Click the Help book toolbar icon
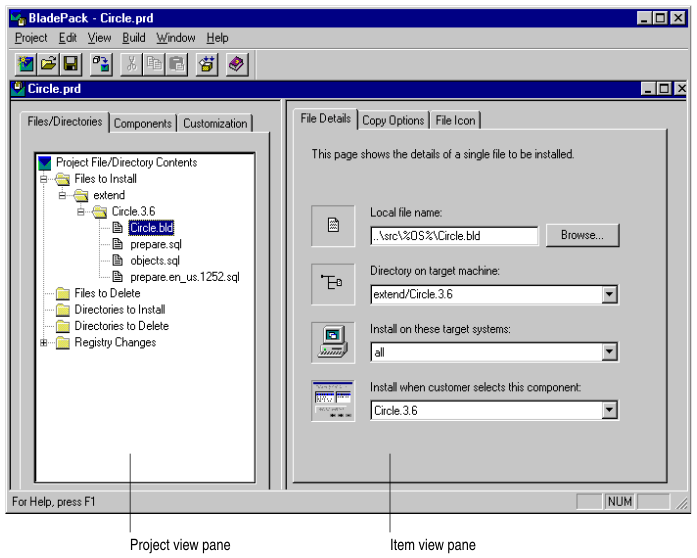The width and height of the screenshot is (697, 558). click(x=236, y=65)
